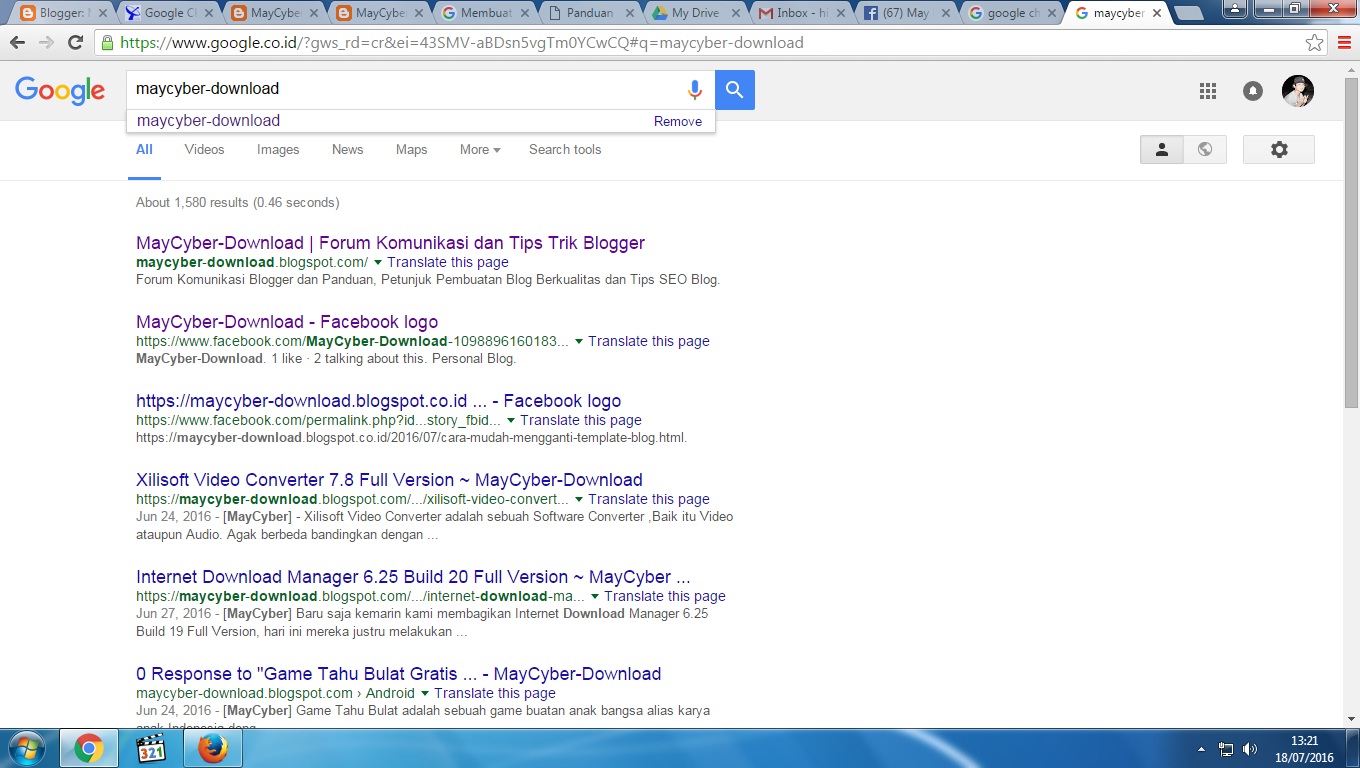Click the browser back arrow
The width and height of the screenshot is (1360, 768).
(18, 43)
